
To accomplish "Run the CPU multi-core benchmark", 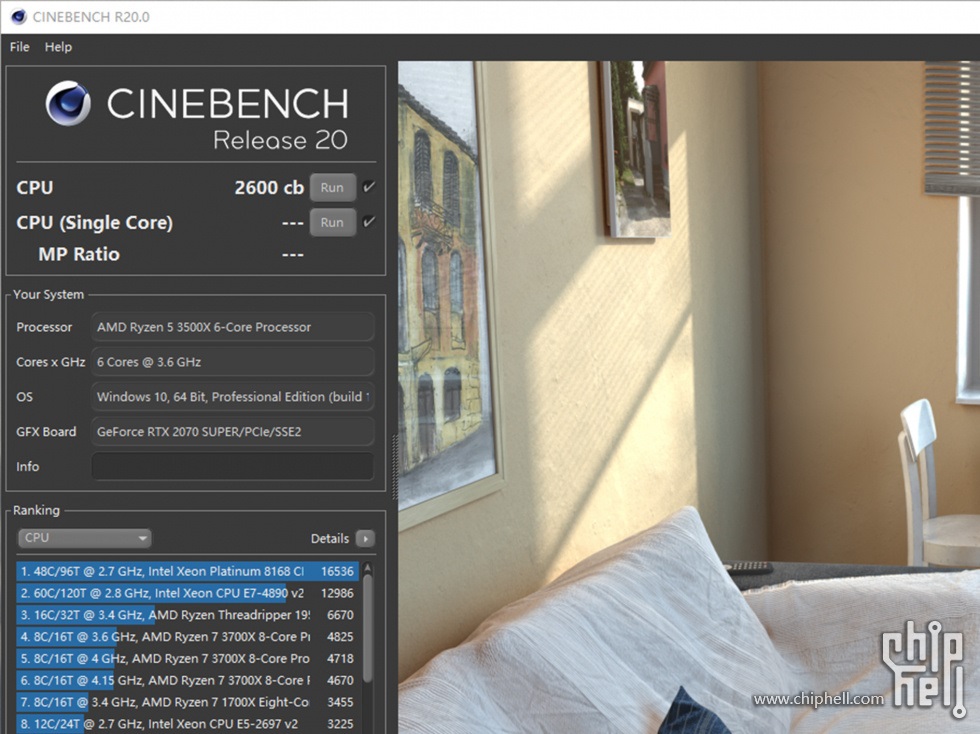I will point(332,188).
